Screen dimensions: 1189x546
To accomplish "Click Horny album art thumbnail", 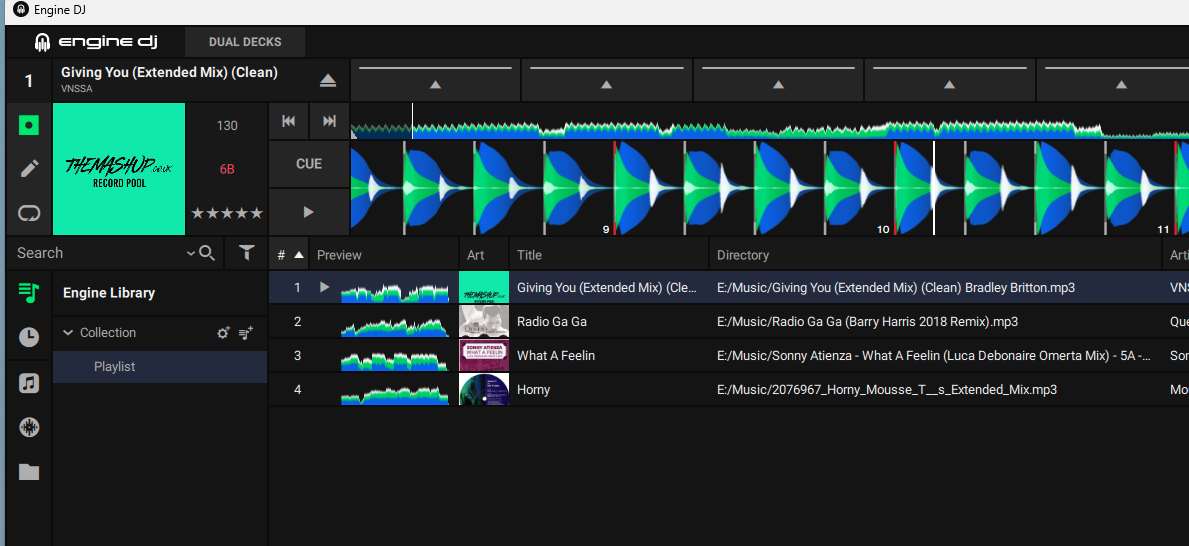I will [484, 390].
